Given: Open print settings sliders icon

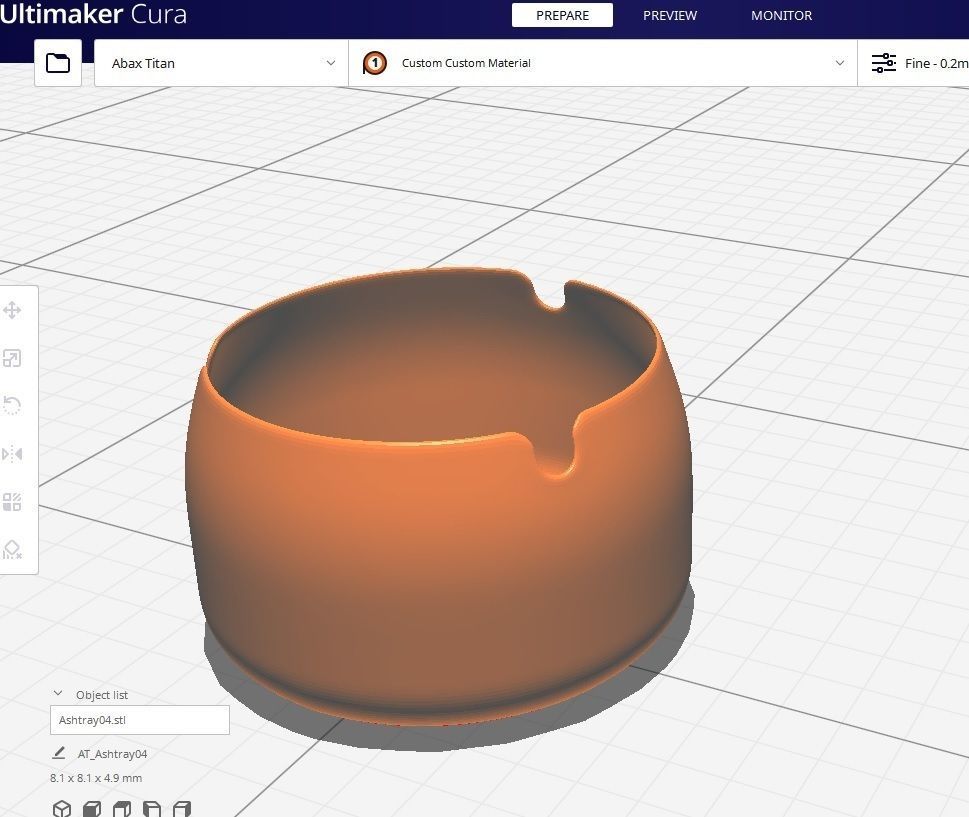Looking at the screenshot, I should [x=884, y=63].
